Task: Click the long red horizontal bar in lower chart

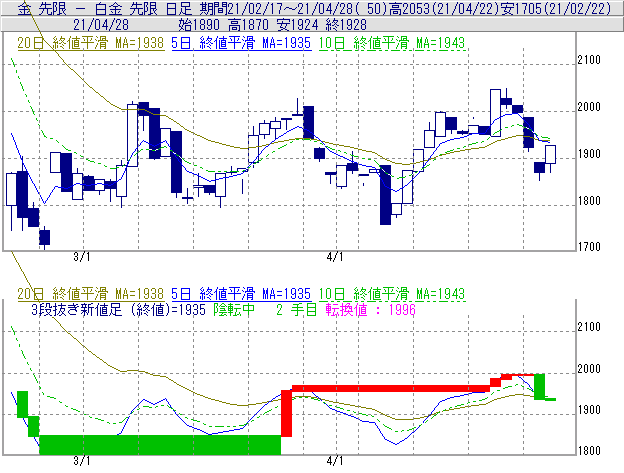Action: click(391, 389)
